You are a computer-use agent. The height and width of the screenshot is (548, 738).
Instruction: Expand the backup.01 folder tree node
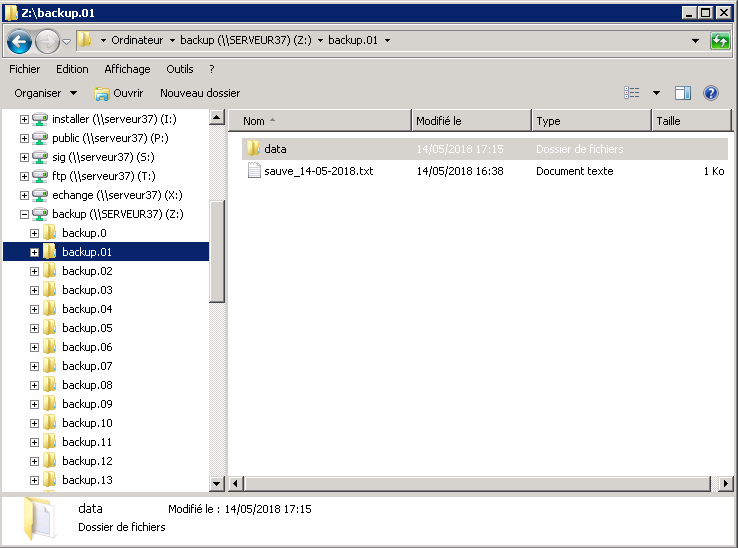click(x=35, y=252)
